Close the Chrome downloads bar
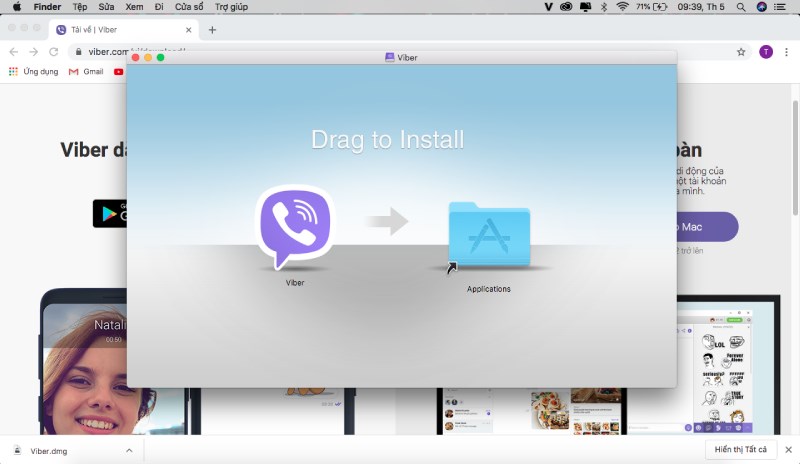Image resolution: width=800 pixels, height=464 pixels. (x=788, y=450)
